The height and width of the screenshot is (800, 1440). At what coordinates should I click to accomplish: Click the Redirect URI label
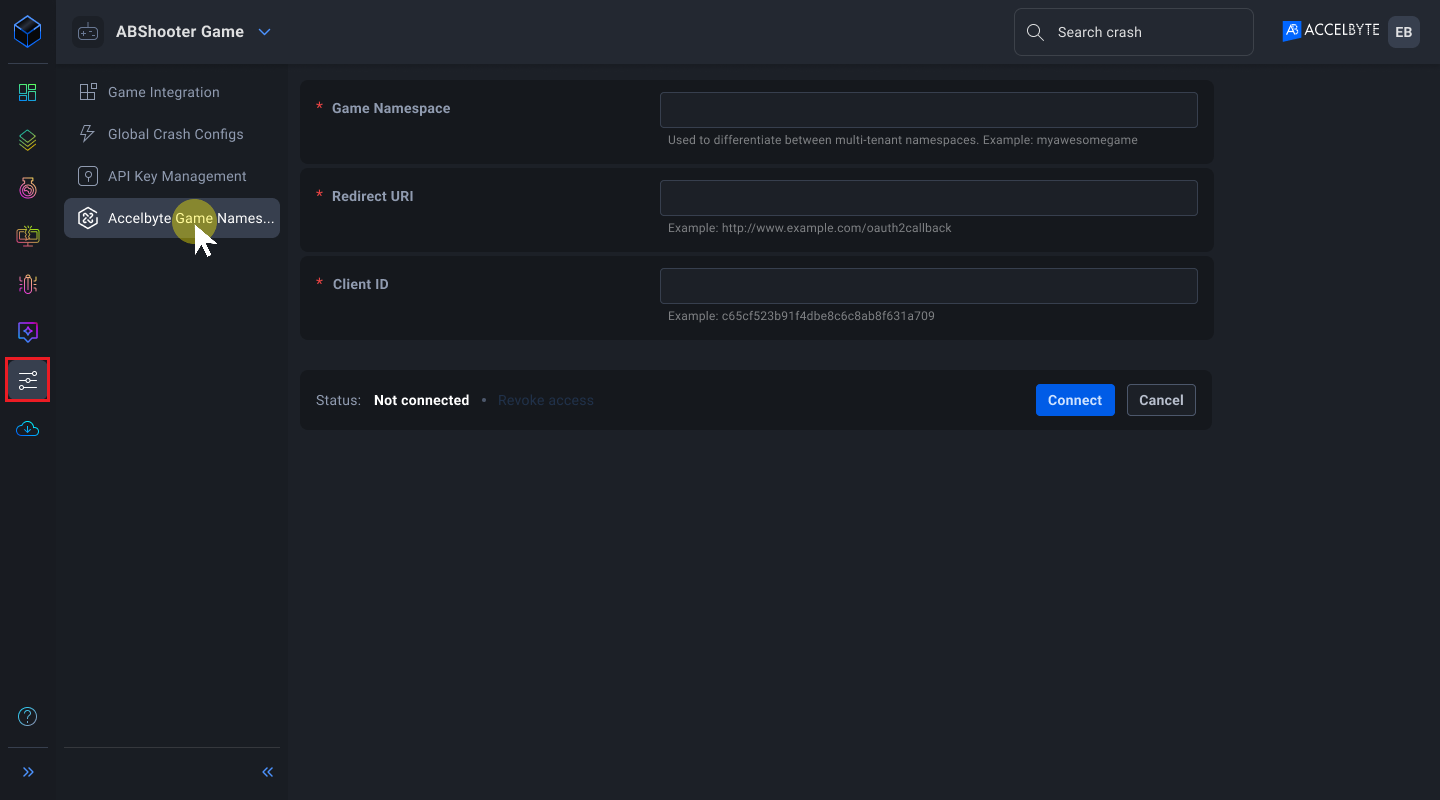point(373,196)
